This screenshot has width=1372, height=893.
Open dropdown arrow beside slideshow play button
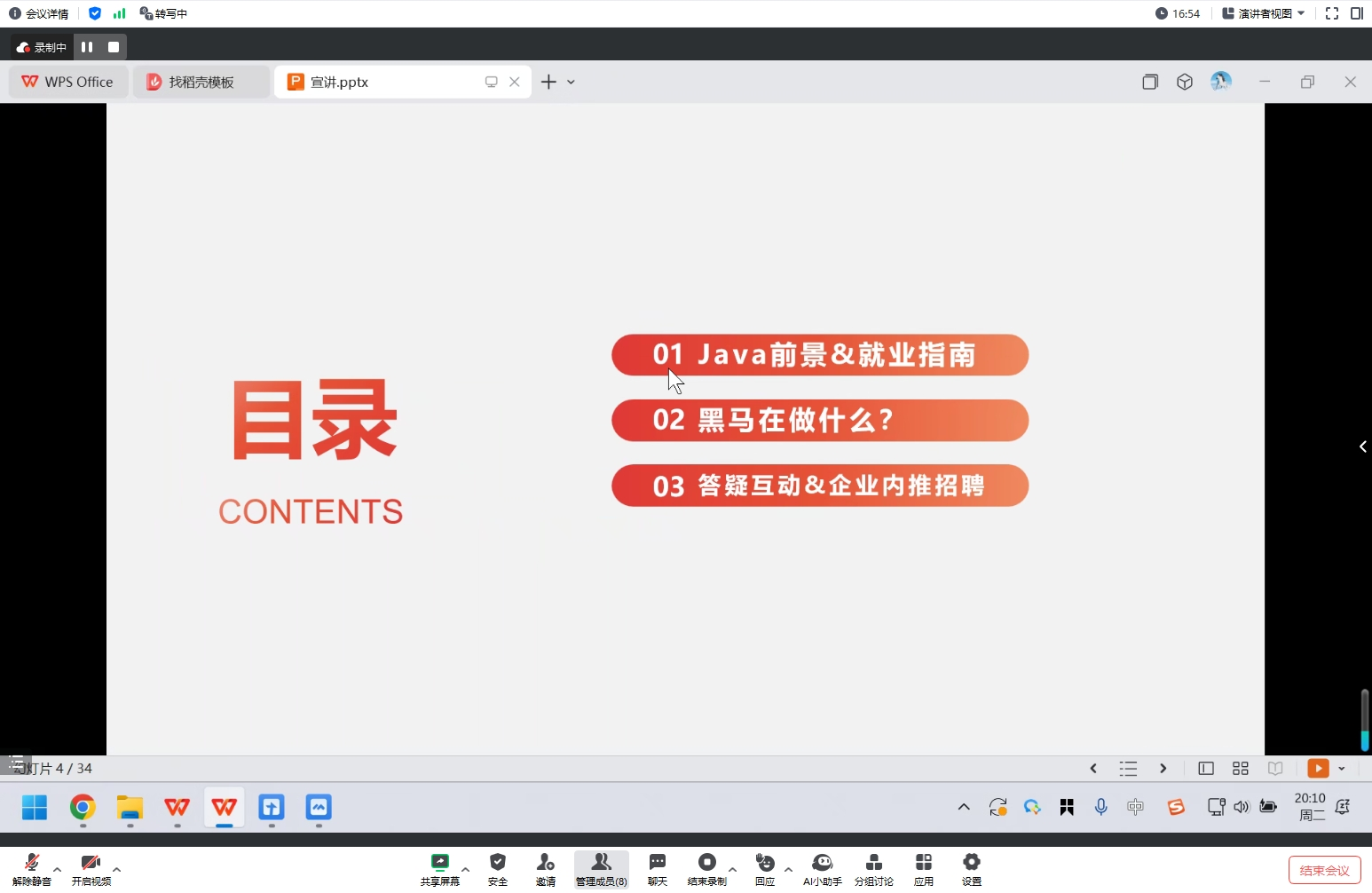click(1342, 769)
